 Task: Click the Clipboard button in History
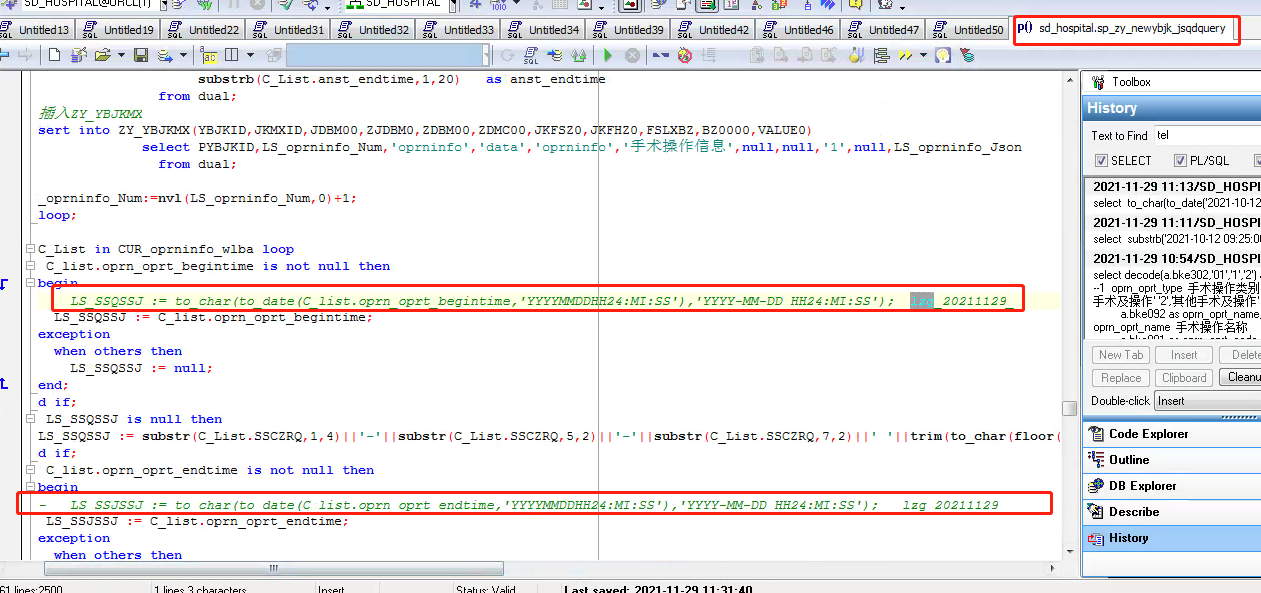pyautogui.click(x=1184, y=378)
